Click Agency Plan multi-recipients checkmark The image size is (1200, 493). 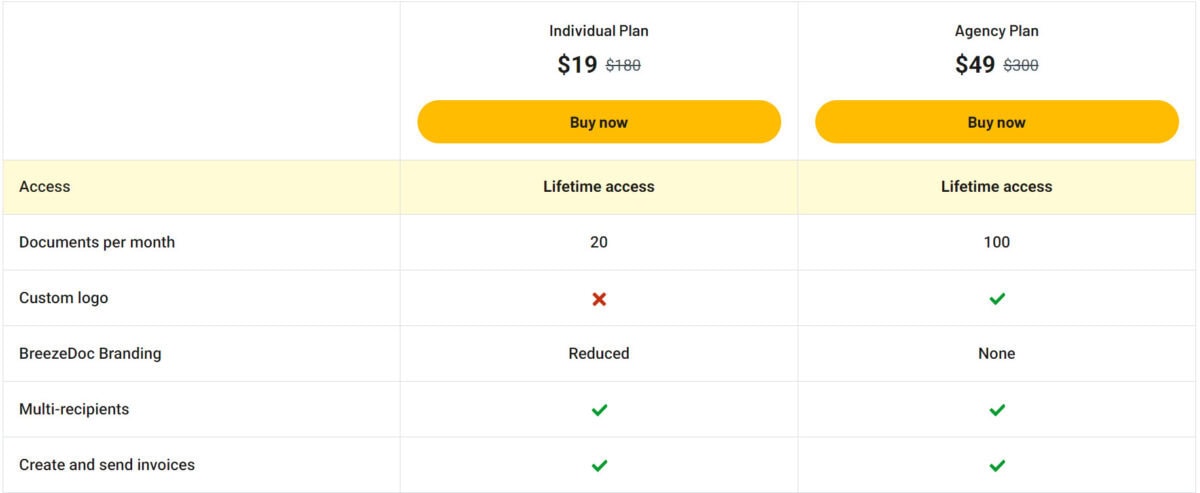pos(997,410)
